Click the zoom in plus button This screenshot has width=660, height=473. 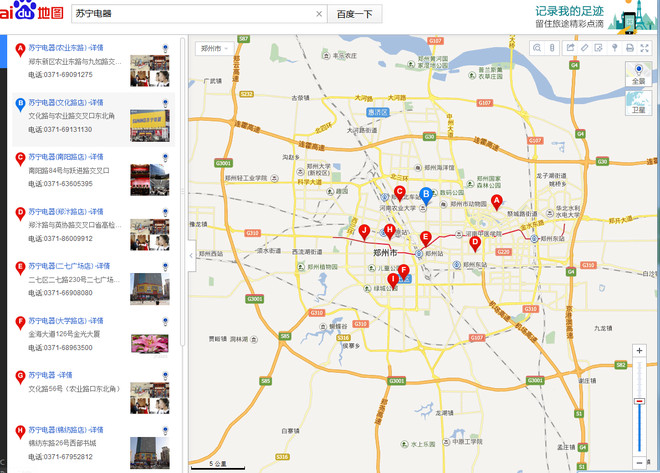(x=639, y=350)
